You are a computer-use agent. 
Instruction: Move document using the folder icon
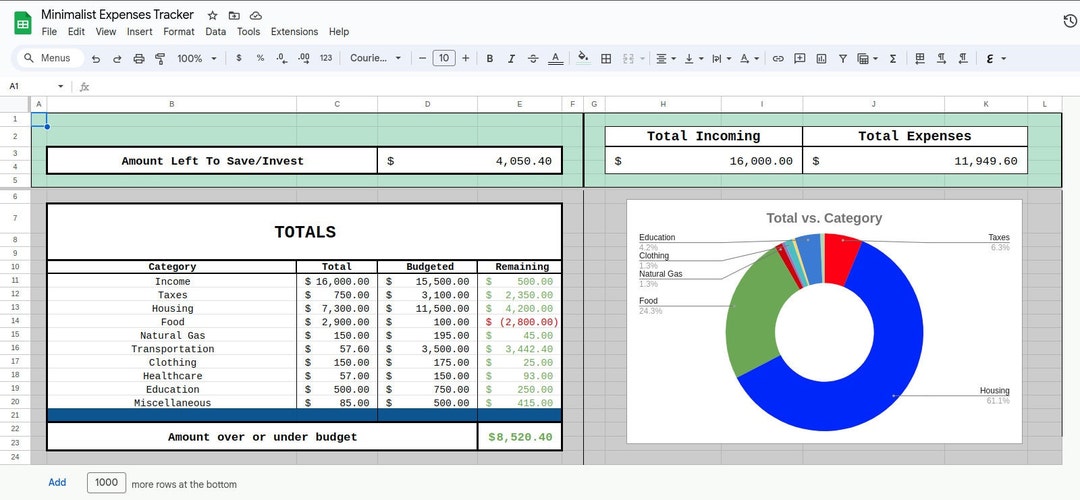[x=234, y=15]
